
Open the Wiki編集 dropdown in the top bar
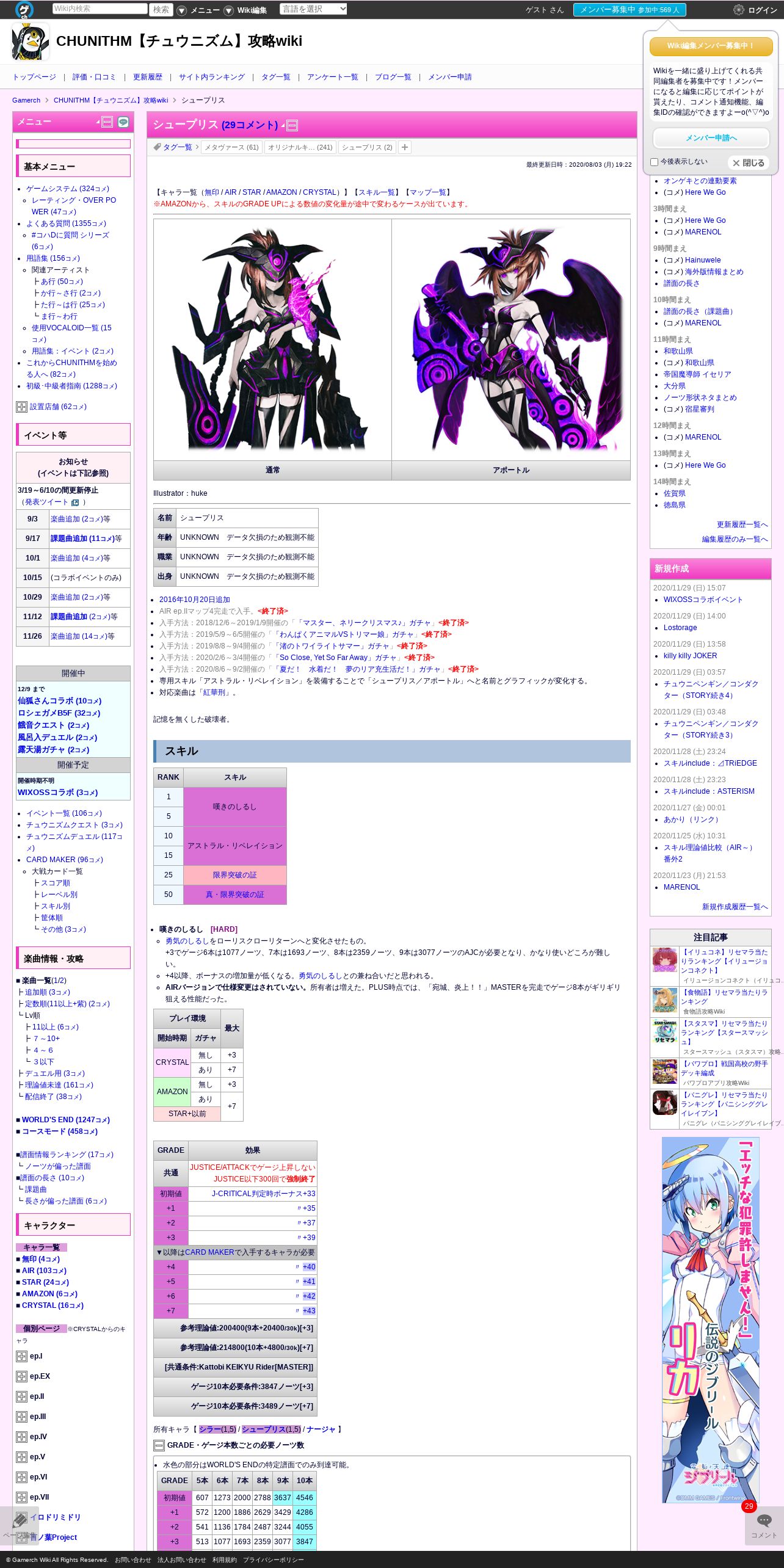point(245,10)
